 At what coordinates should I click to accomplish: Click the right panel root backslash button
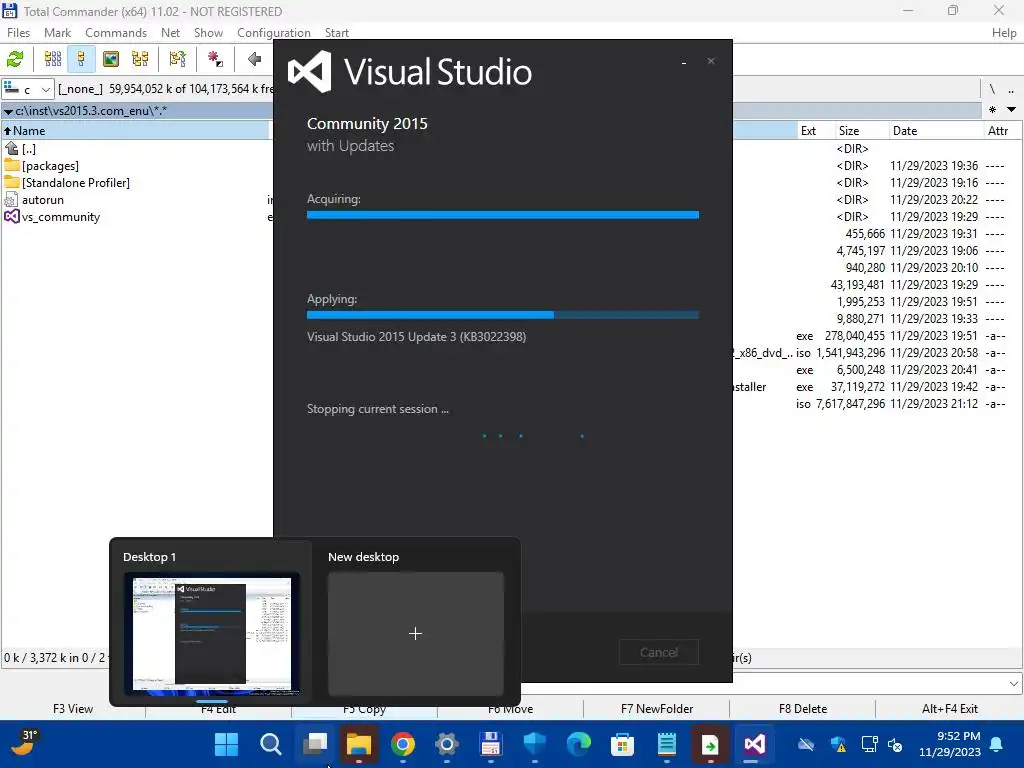992,89
